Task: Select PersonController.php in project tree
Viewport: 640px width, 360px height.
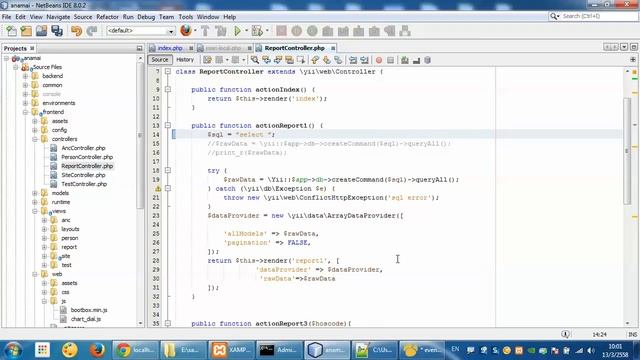Action: [87, 157]
